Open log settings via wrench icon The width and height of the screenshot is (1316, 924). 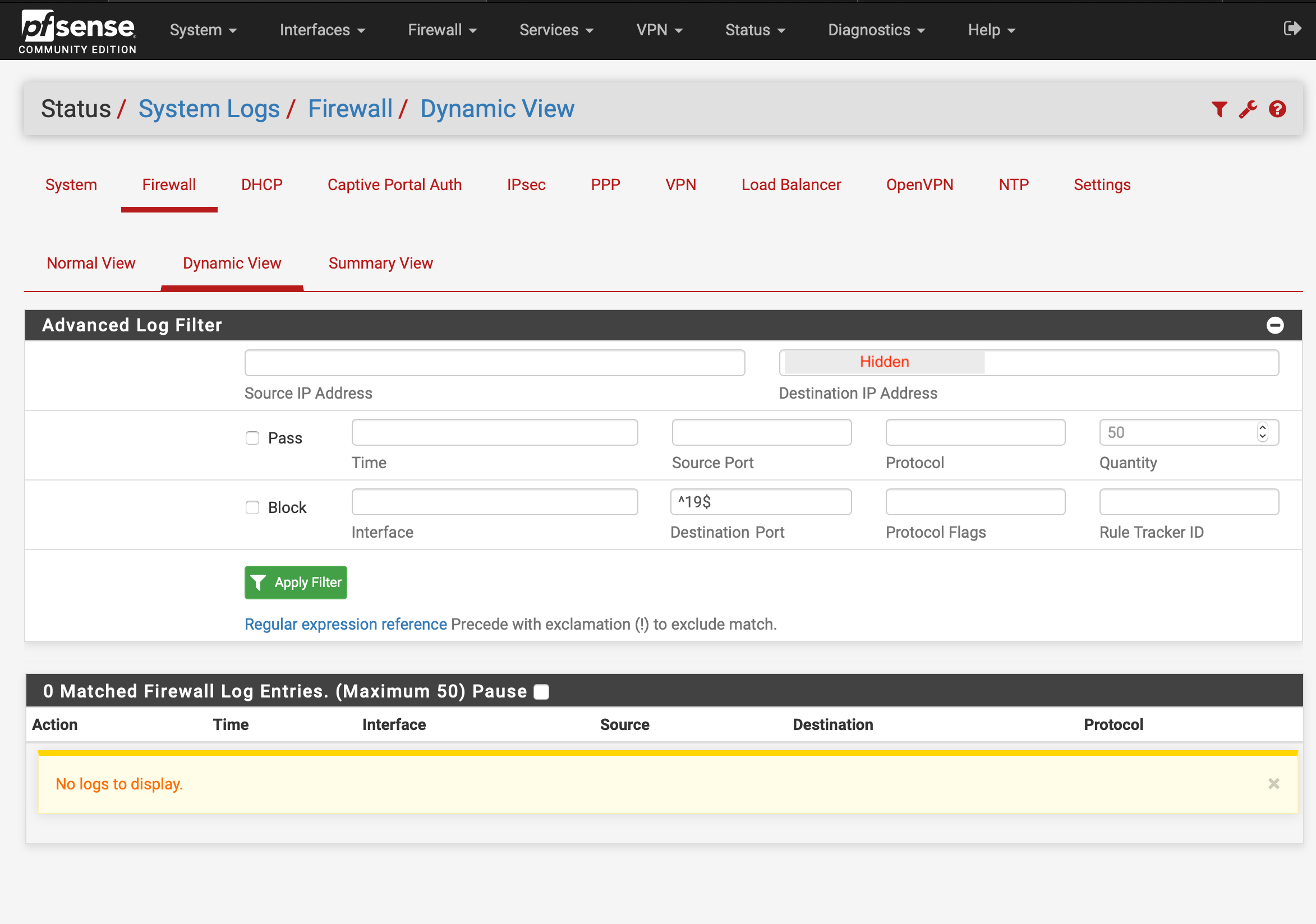click(x=1248, y=109)
